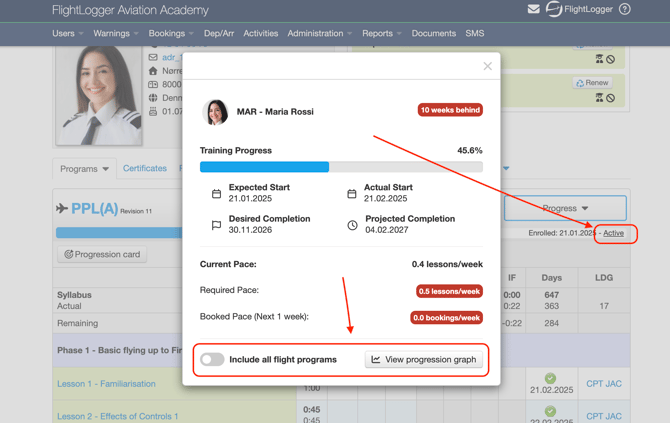
Task: Switch to the Certificates tab
Action: click(x=145, y=169)
